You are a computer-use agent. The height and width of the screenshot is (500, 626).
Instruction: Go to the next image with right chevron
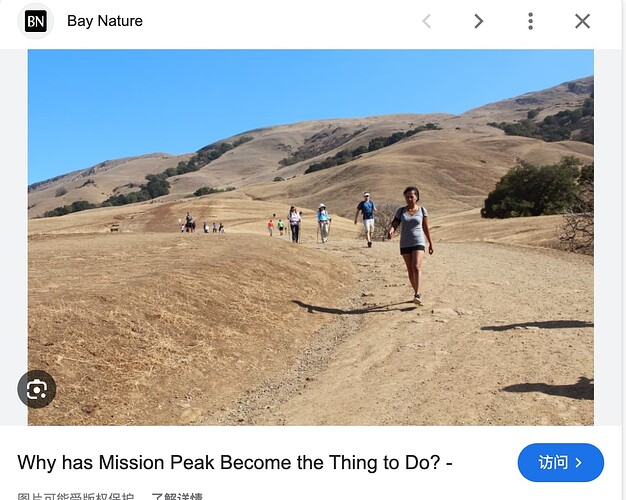pyautogui.click(x=478, y=21)
